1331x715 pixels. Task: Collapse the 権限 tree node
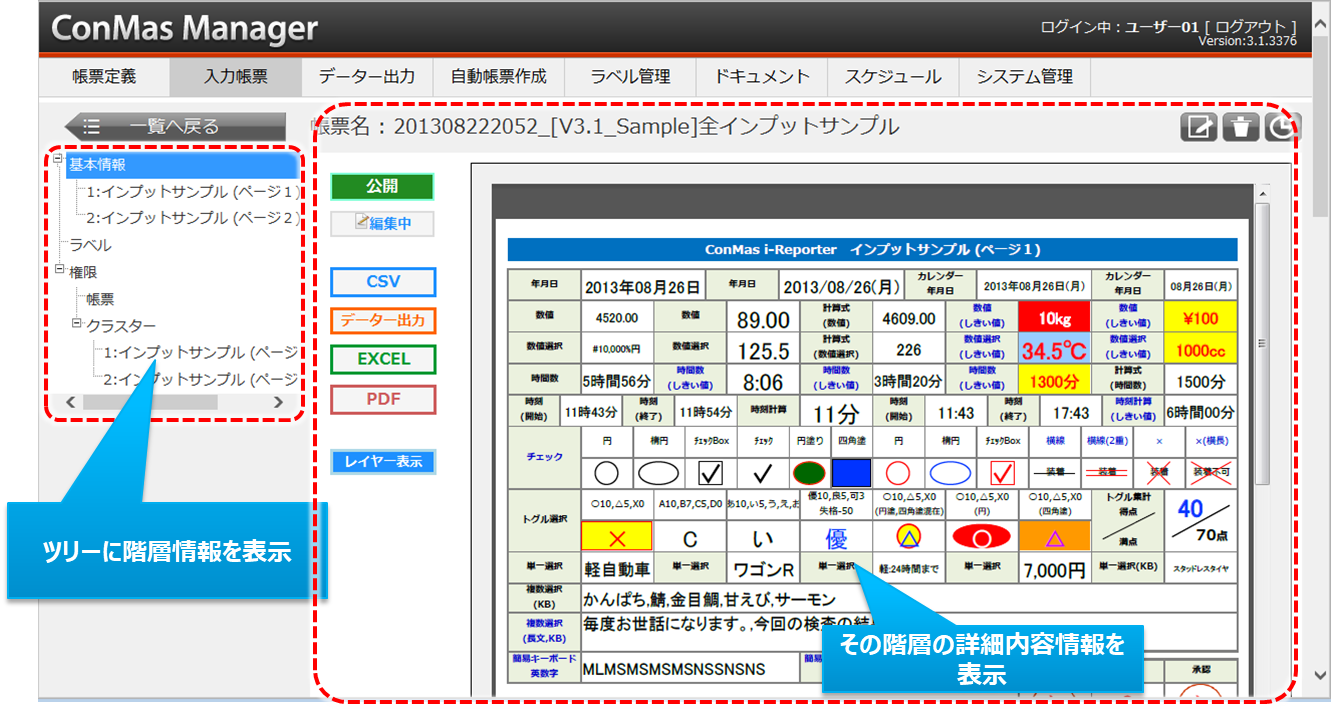[59, 270]
